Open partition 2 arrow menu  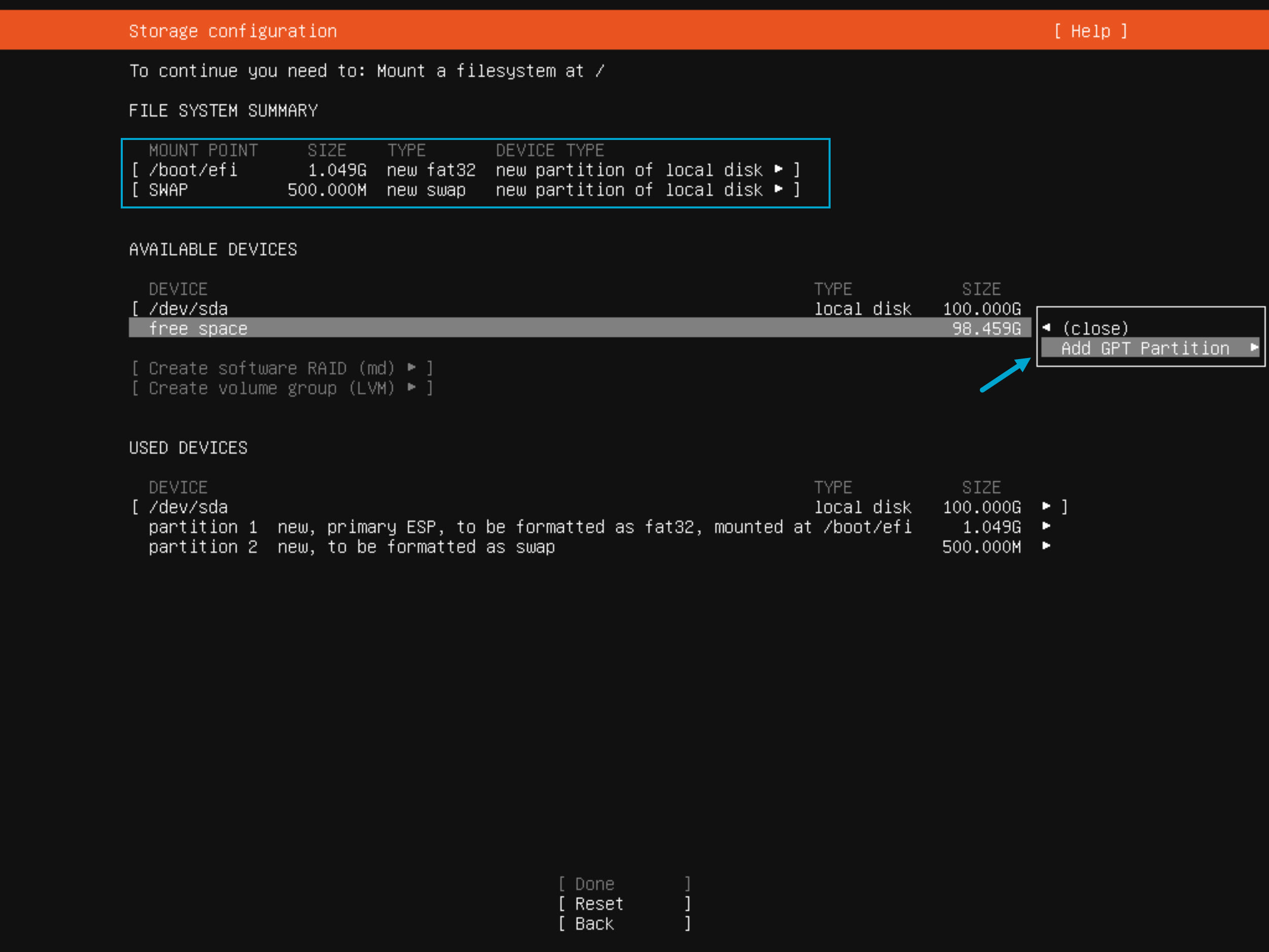coord(1046,546)
